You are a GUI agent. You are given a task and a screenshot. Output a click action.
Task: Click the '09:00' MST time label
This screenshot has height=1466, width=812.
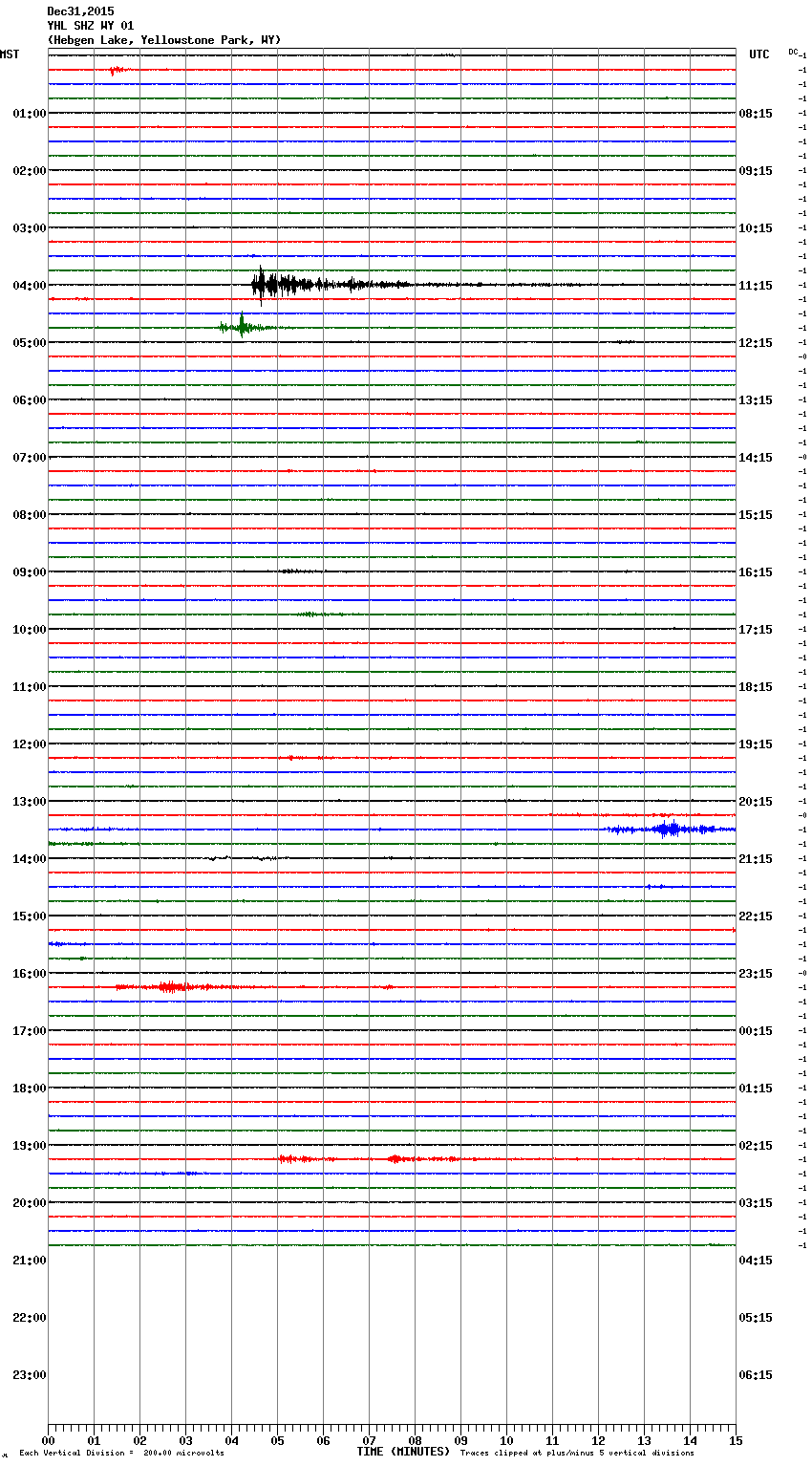click(x=30, y=572)
